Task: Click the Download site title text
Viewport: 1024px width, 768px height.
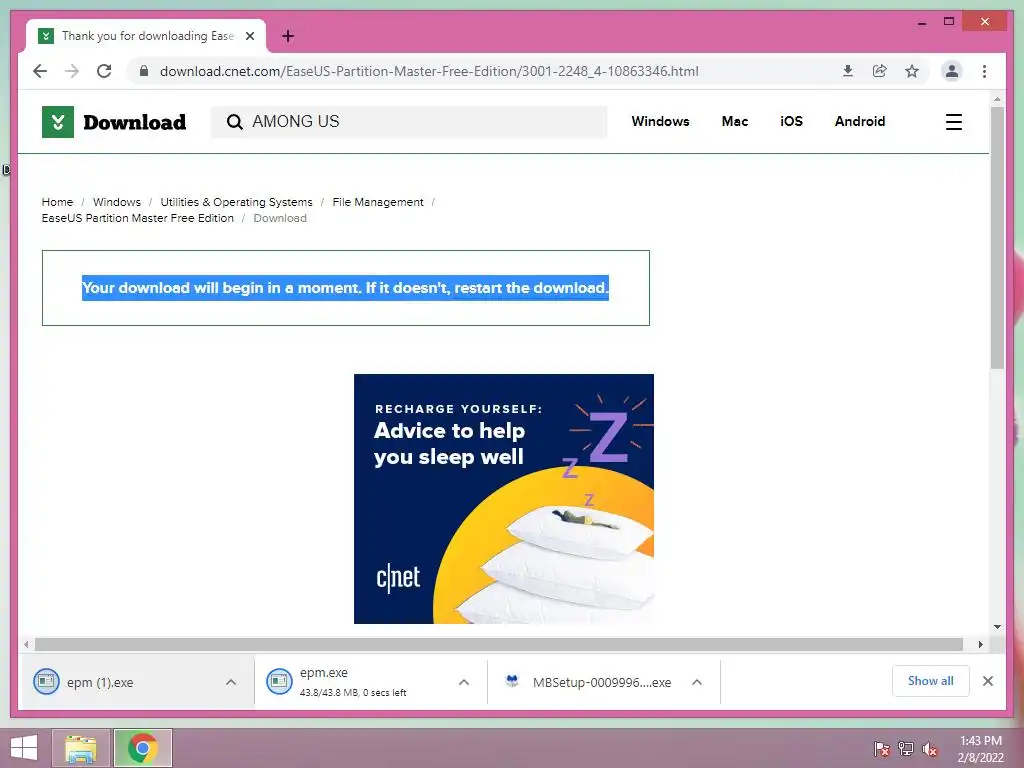Action: [135, 122]
